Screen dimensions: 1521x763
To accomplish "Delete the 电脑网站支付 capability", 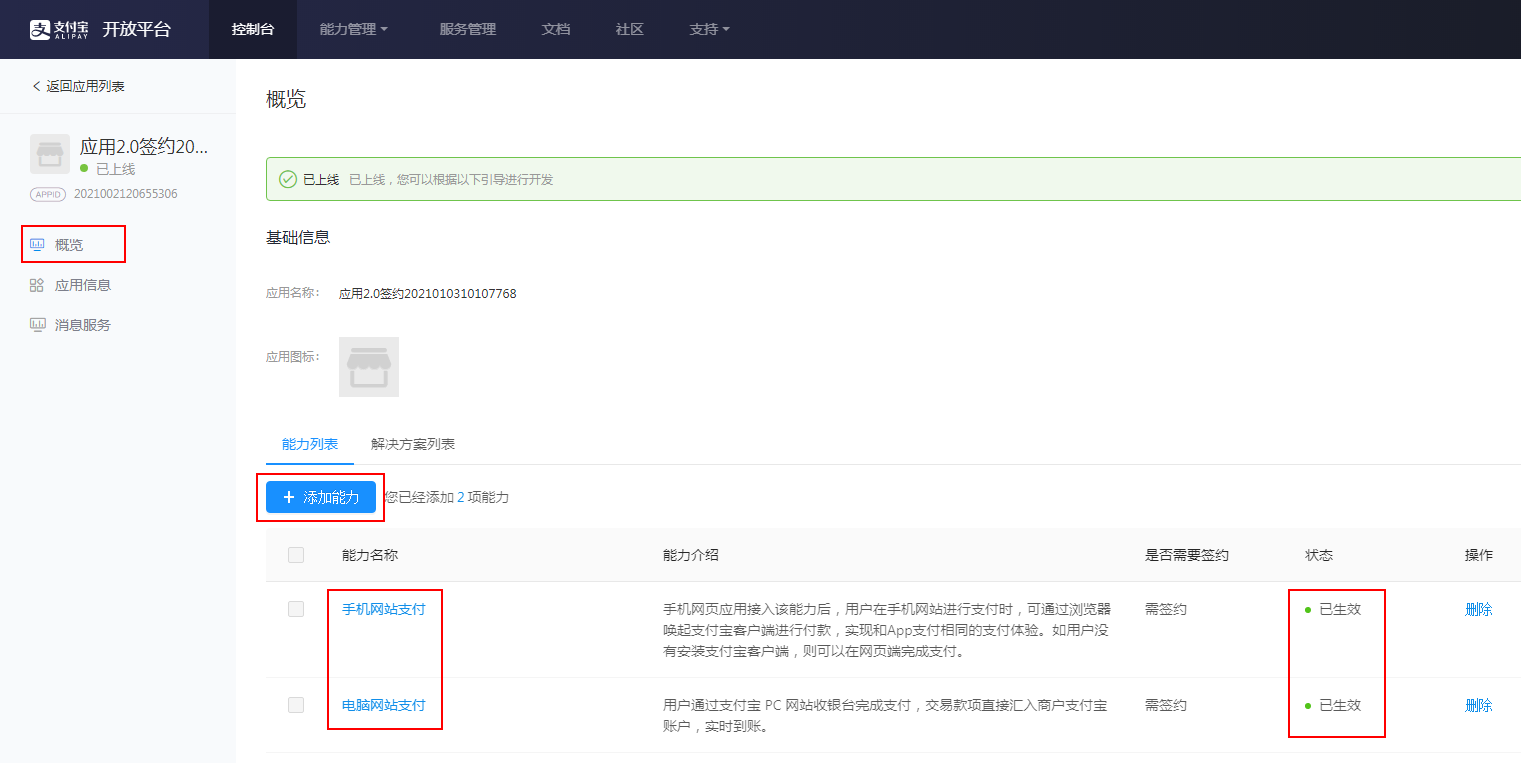I will 1479,705.
